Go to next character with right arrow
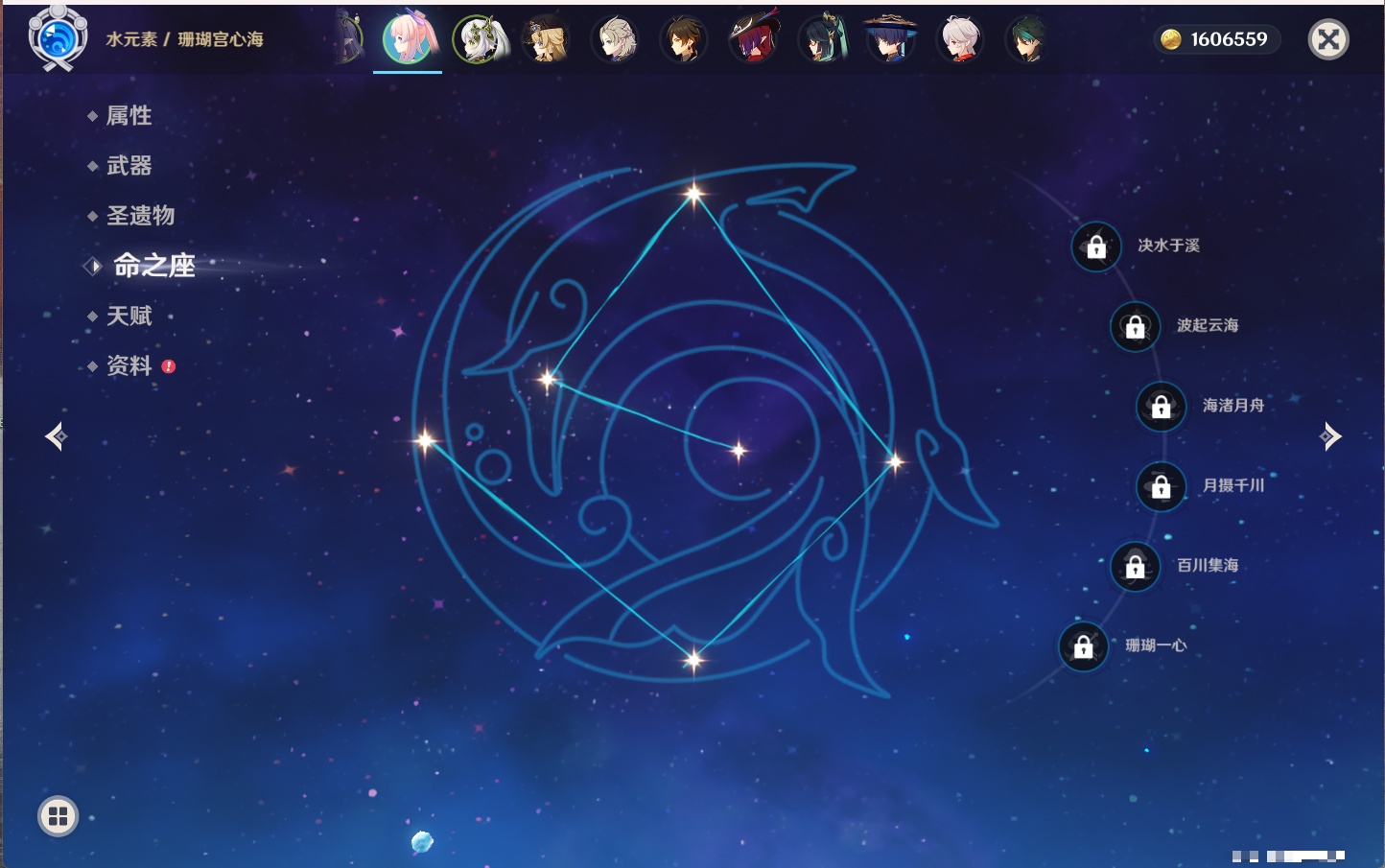 tap(1330, 436)
